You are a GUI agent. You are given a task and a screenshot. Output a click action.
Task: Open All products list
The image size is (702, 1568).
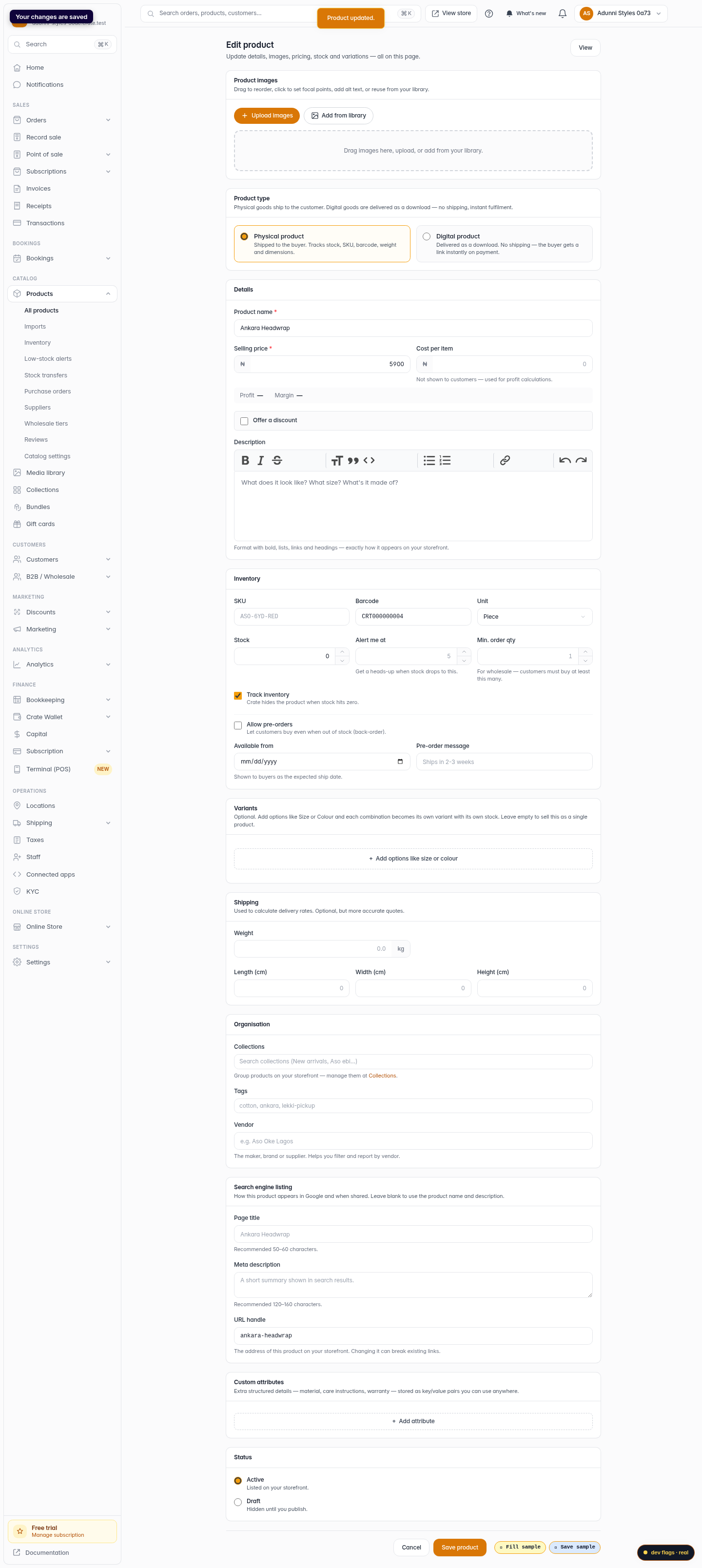pos(41,311)
